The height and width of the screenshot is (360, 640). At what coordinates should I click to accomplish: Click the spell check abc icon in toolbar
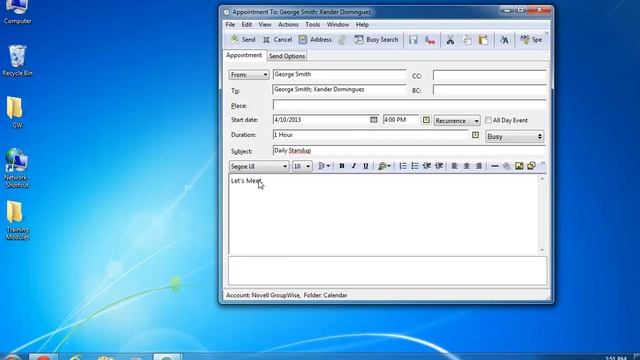click(430, 40)
